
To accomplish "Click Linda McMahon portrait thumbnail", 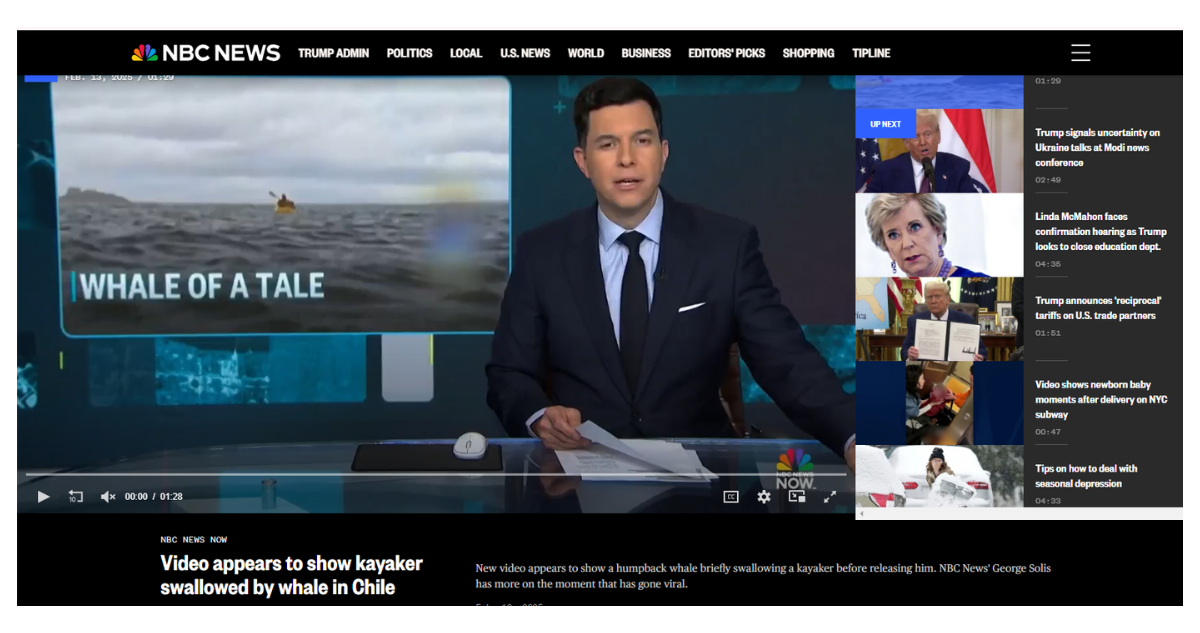I will 940,235.
